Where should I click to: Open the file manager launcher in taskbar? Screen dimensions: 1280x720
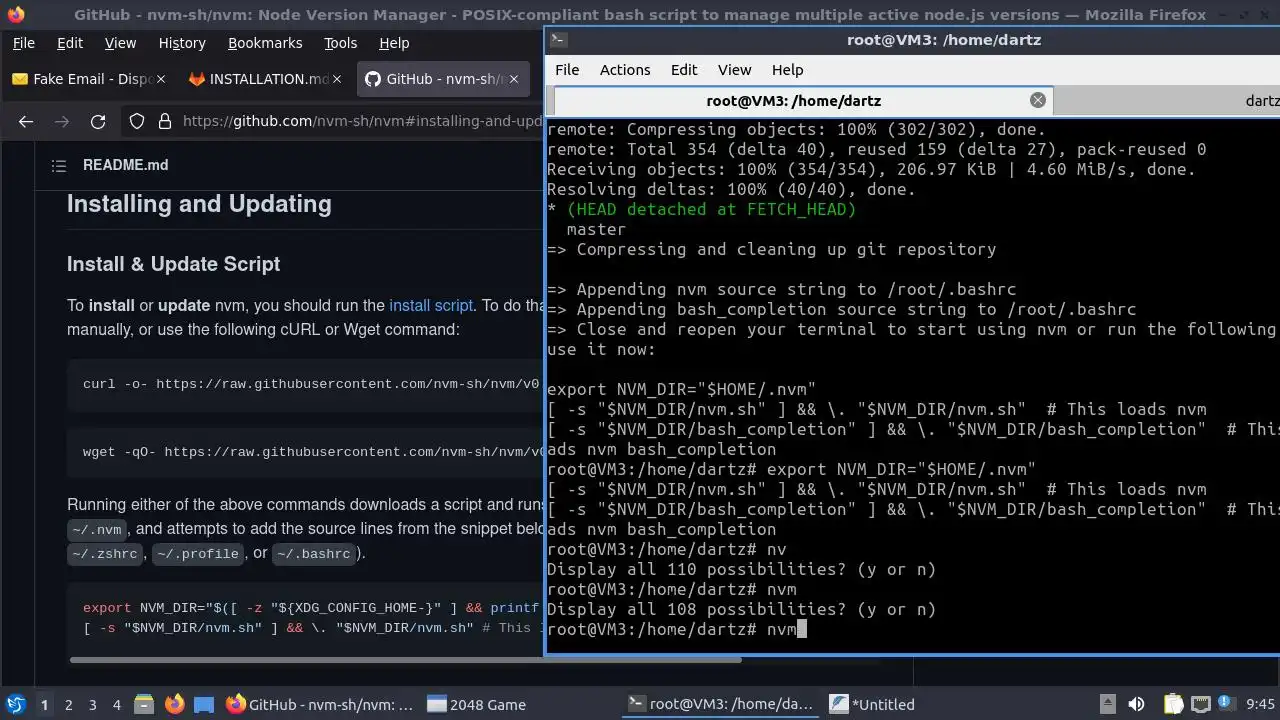[143, 704]
